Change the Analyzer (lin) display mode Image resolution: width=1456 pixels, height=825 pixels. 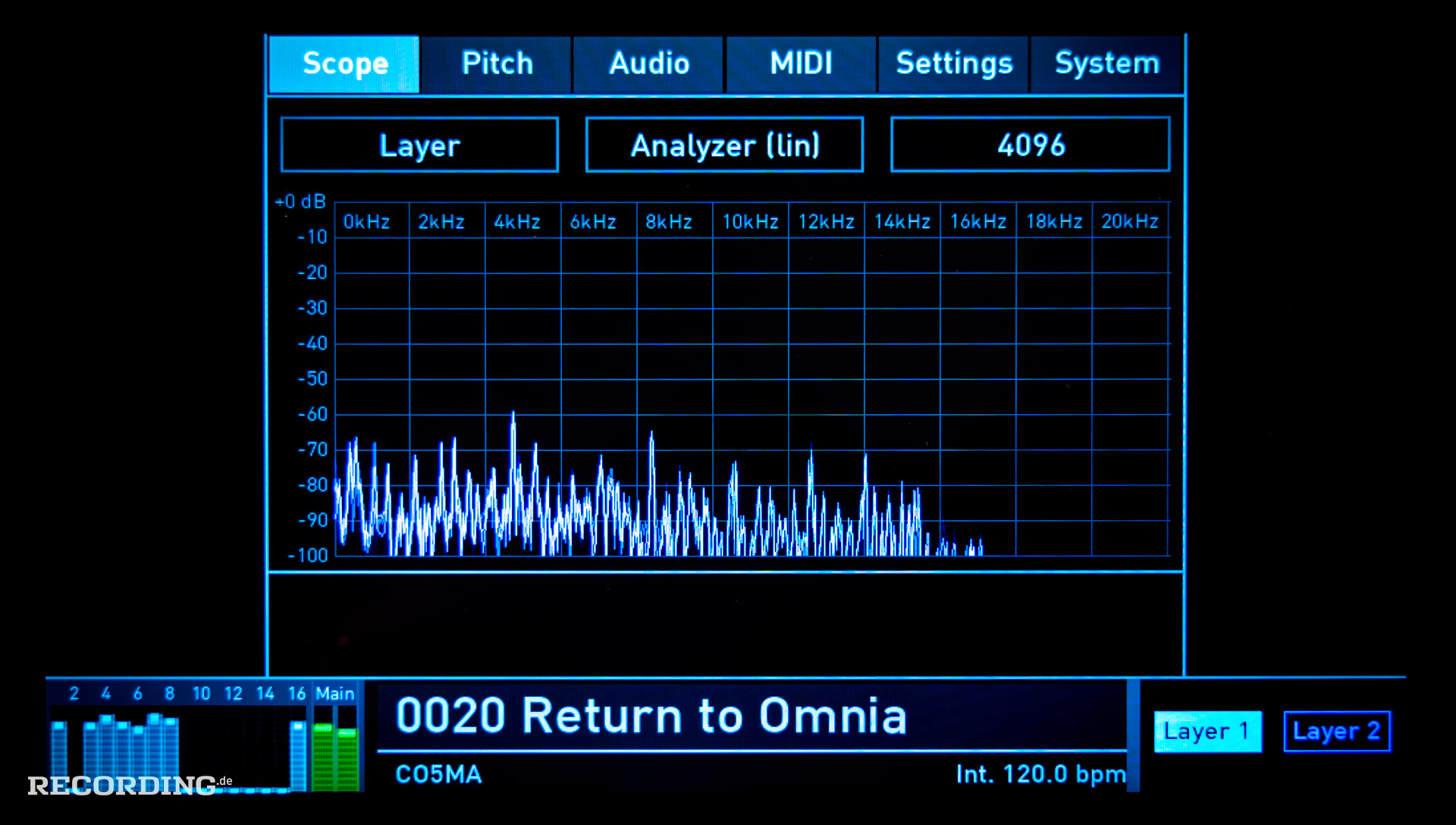tap(724, 145)
